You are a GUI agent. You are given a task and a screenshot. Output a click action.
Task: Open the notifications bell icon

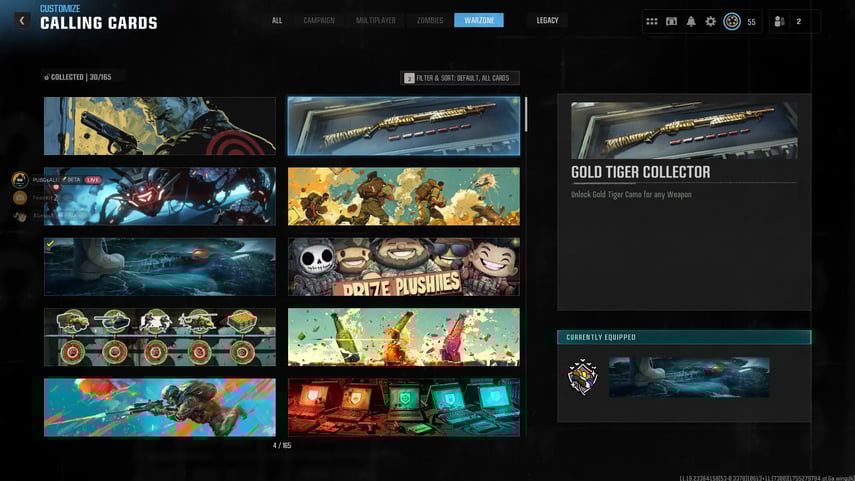[x=691, y=21]
